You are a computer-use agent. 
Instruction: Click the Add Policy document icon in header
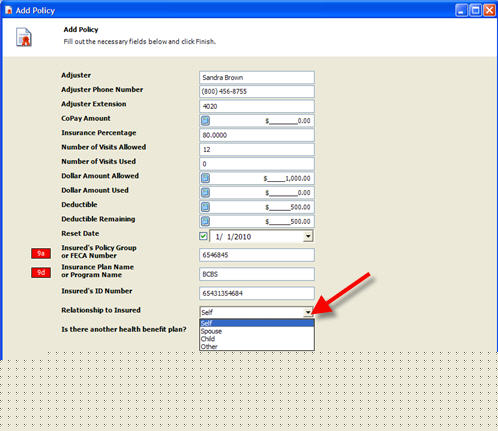(x=24, y=37)
